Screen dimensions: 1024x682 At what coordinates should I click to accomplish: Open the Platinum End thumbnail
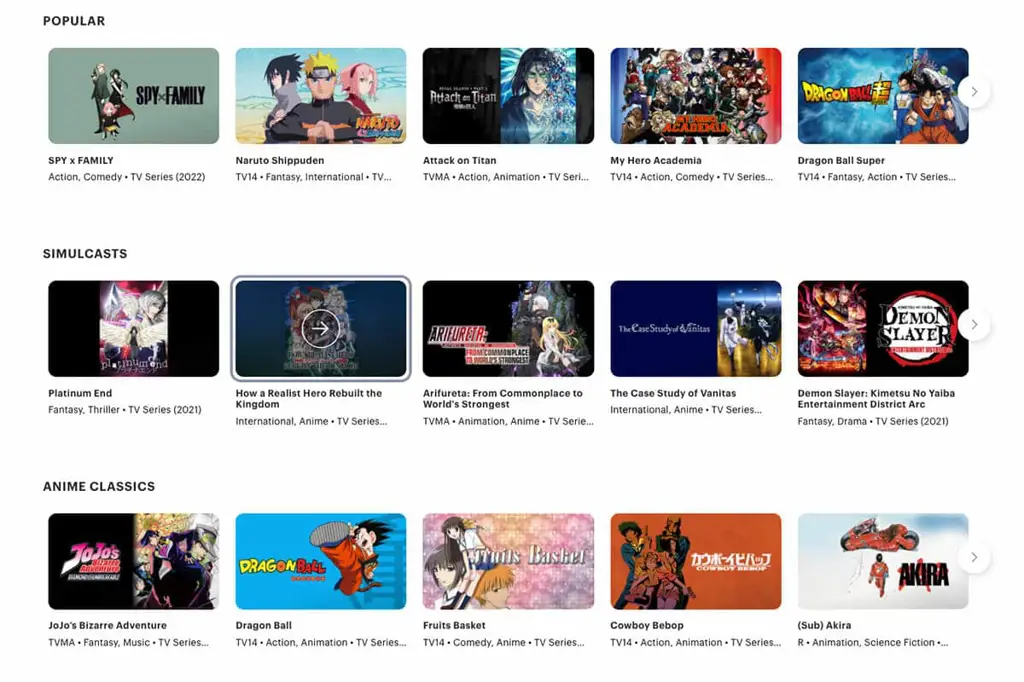(x=134, y=329)
